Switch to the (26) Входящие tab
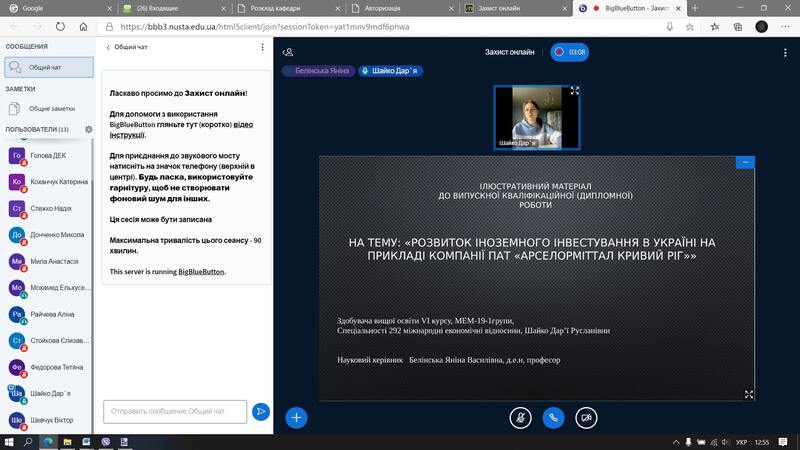 (x=173, y=8)
